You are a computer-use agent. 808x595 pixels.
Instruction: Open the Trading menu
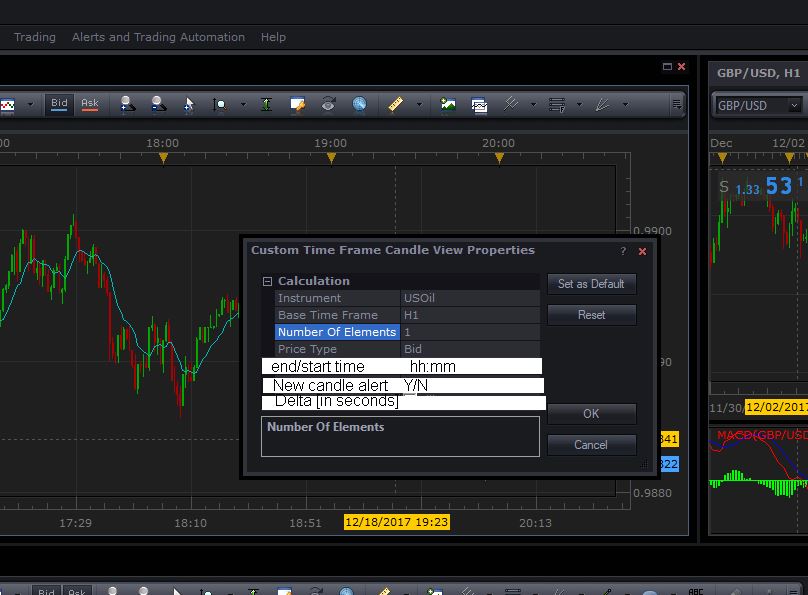[x=35, y=37]
